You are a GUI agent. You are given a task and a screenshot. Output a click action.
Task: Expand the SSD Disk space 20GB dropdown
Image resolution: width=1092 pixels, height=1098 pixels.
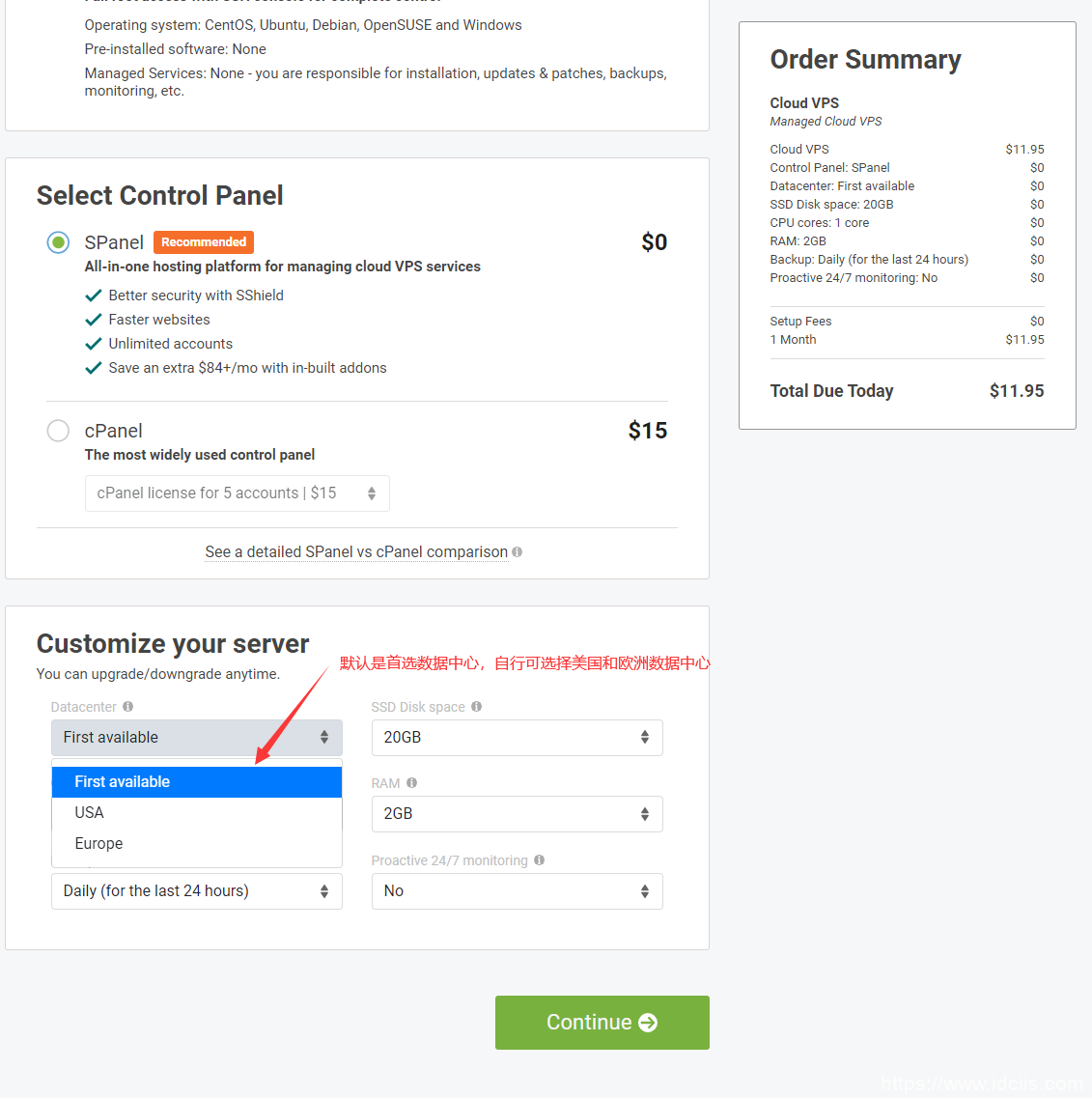click(x=517, y=738)
